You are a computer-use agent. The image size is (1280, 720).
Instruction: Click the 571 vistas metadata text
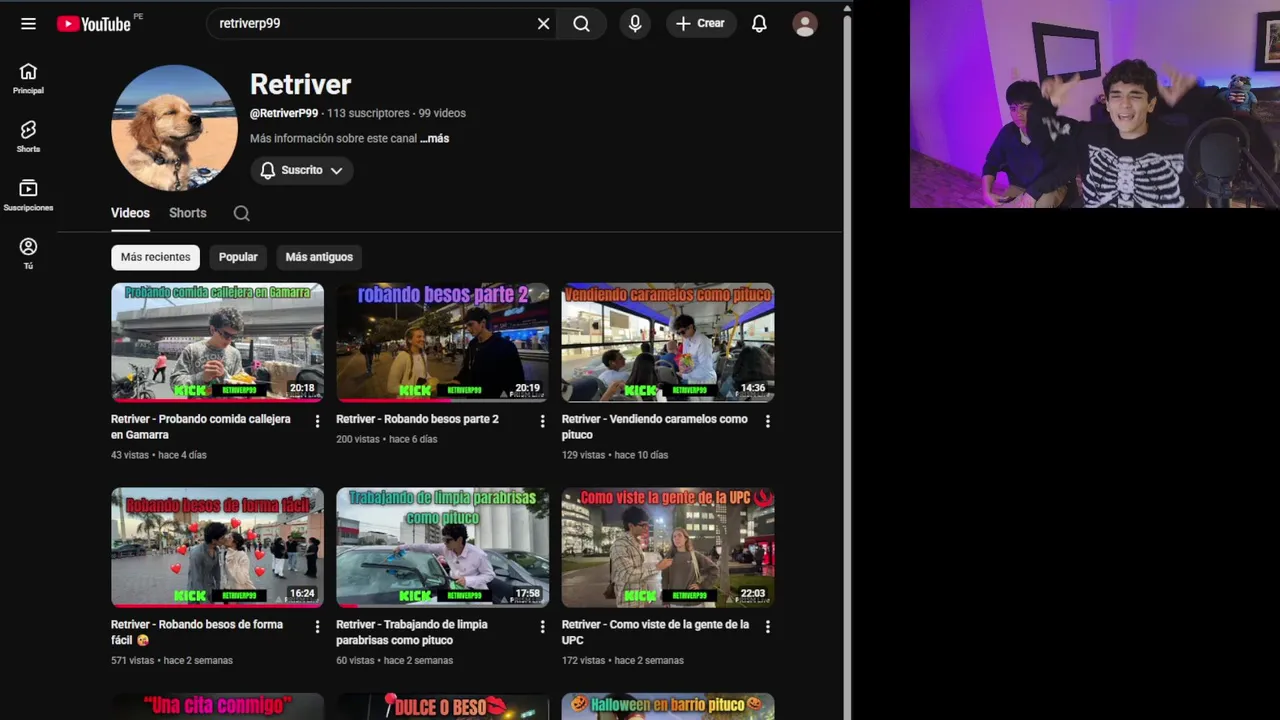click(x=172, y=660)
